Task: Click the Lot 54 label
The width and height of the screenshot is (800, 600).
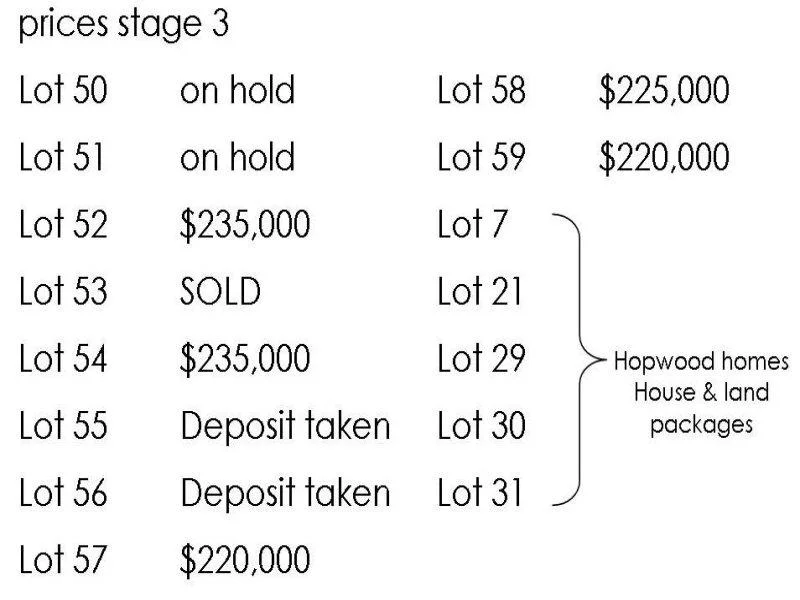Action: [63, 359]
